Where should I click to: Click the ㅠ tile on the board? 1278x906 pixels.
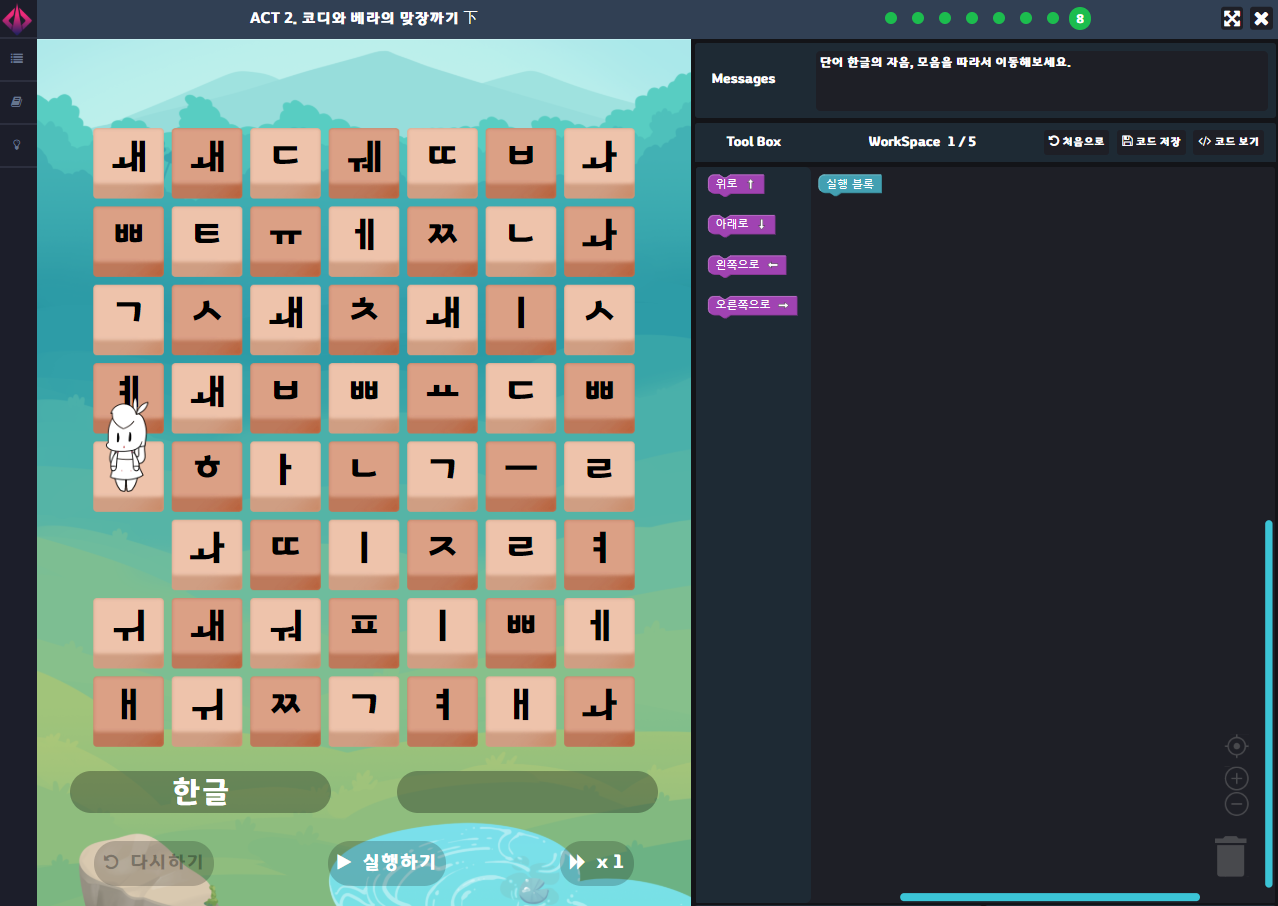(285, 241)
